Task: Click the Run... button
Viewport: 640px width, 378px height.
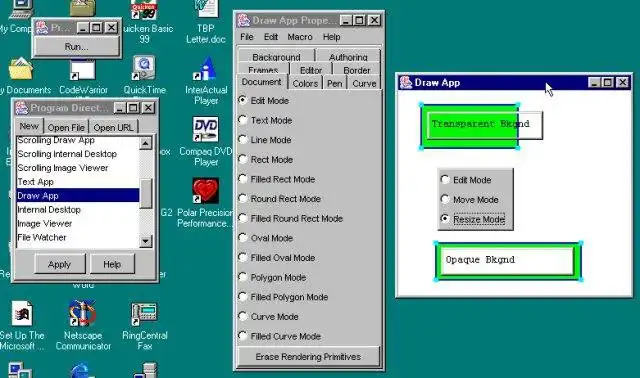Action: (76, 47)
